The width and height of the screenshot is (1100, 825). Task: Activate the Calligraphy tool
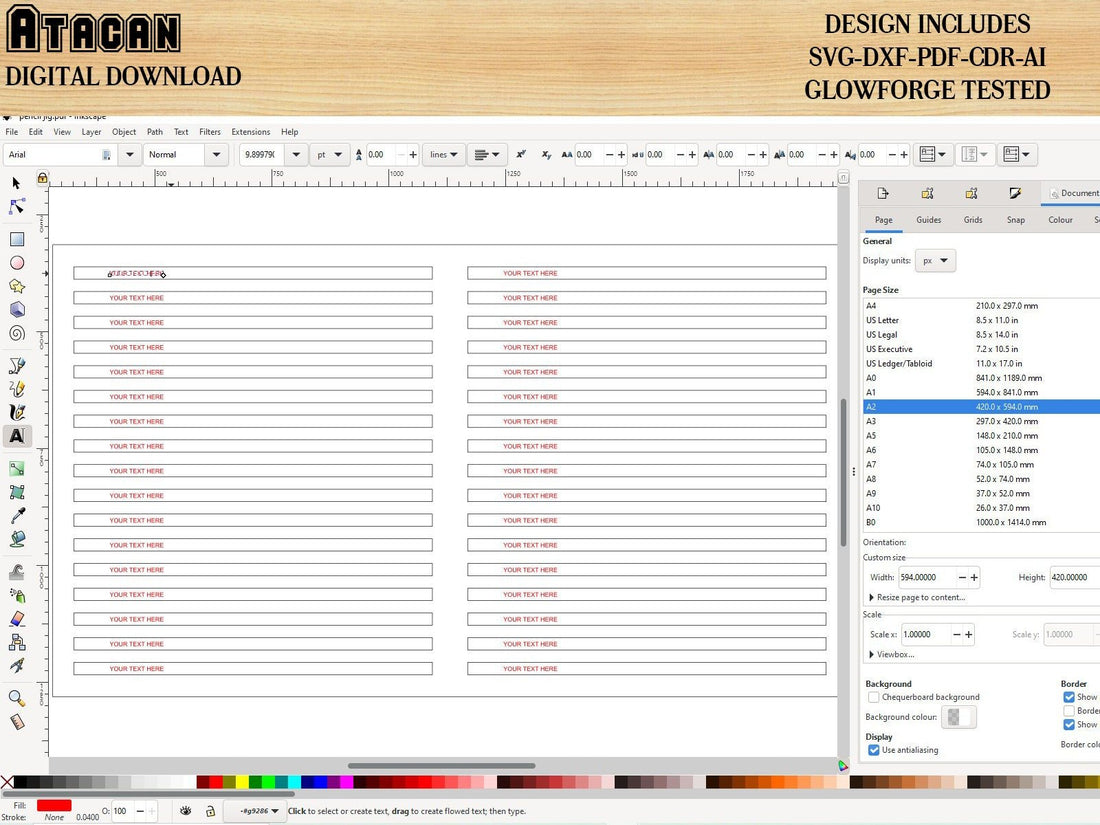[x=16, y=412]
